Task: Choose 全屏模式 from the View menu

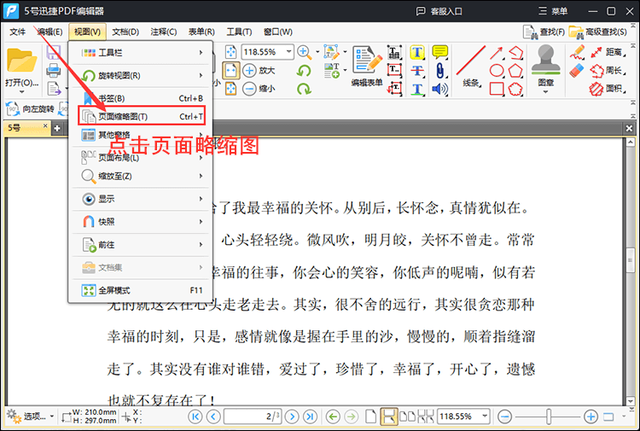Action: (141, 290)
